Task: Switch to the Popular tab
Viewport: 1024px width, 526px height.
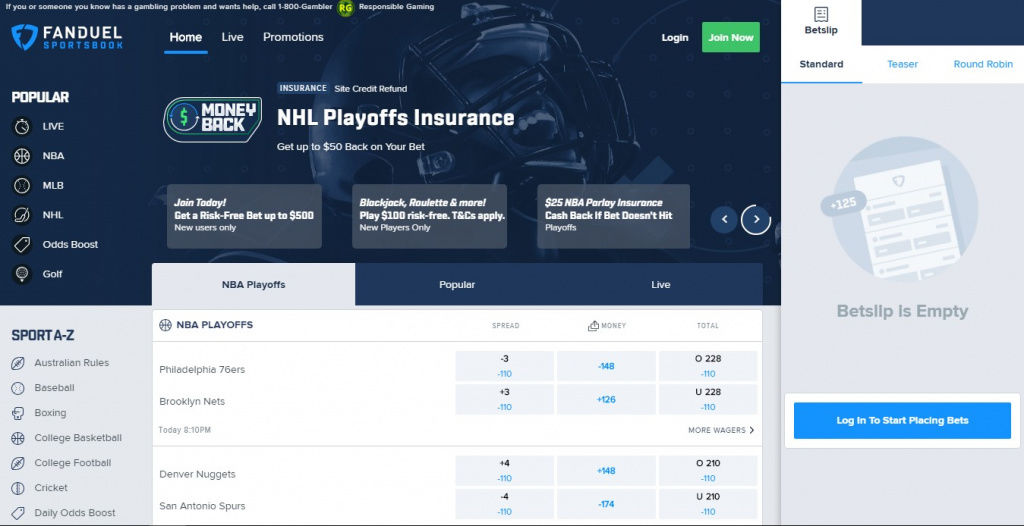Action: click(457, 284)
